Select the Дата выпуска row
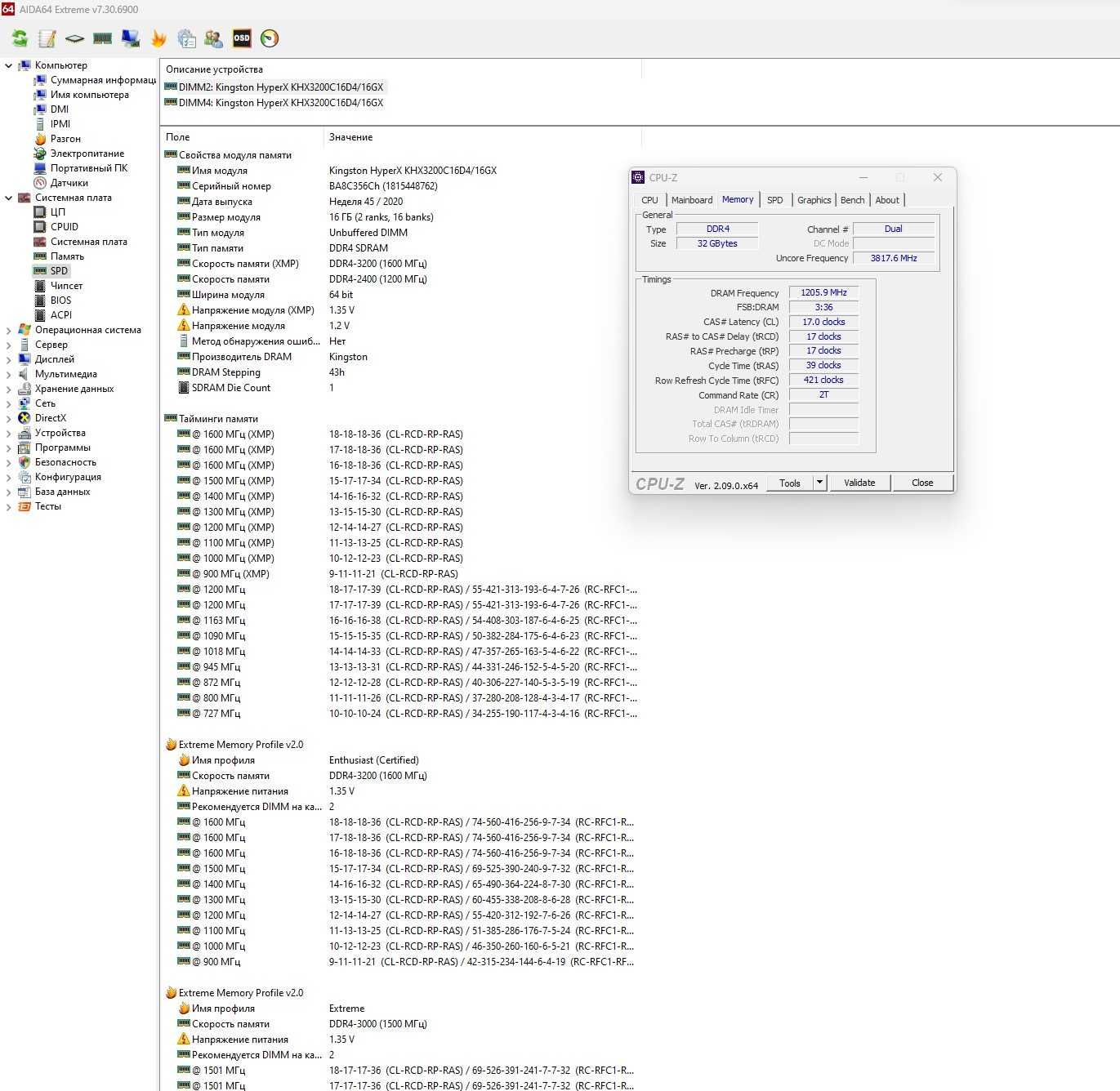Image resolution: width=1120 pixels, height=1091 pixels. point(400,202)
